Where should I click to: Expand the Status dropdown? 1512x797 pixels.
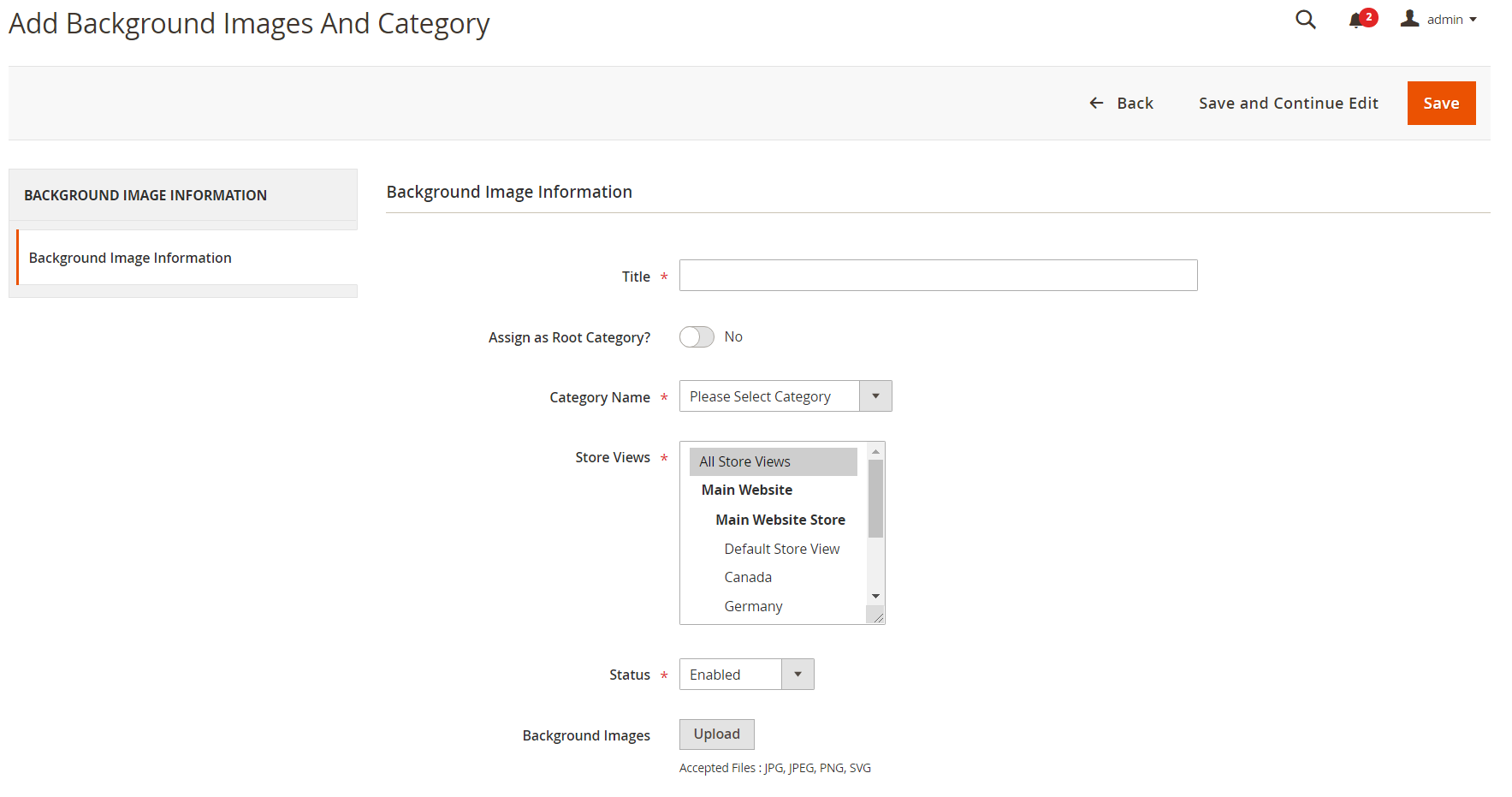746,675
